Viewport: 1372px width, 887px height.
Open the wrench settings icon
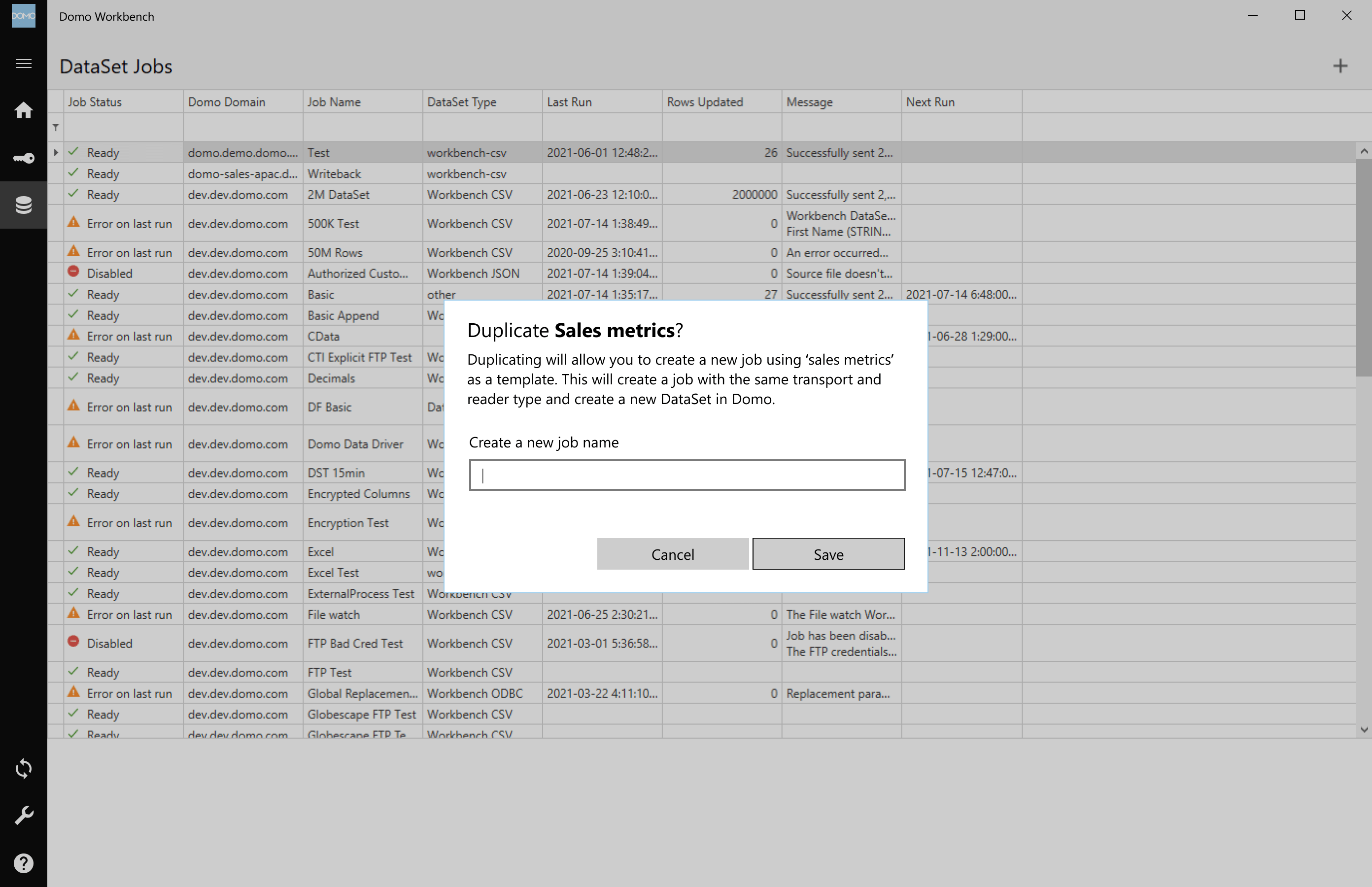click(23, 816)
